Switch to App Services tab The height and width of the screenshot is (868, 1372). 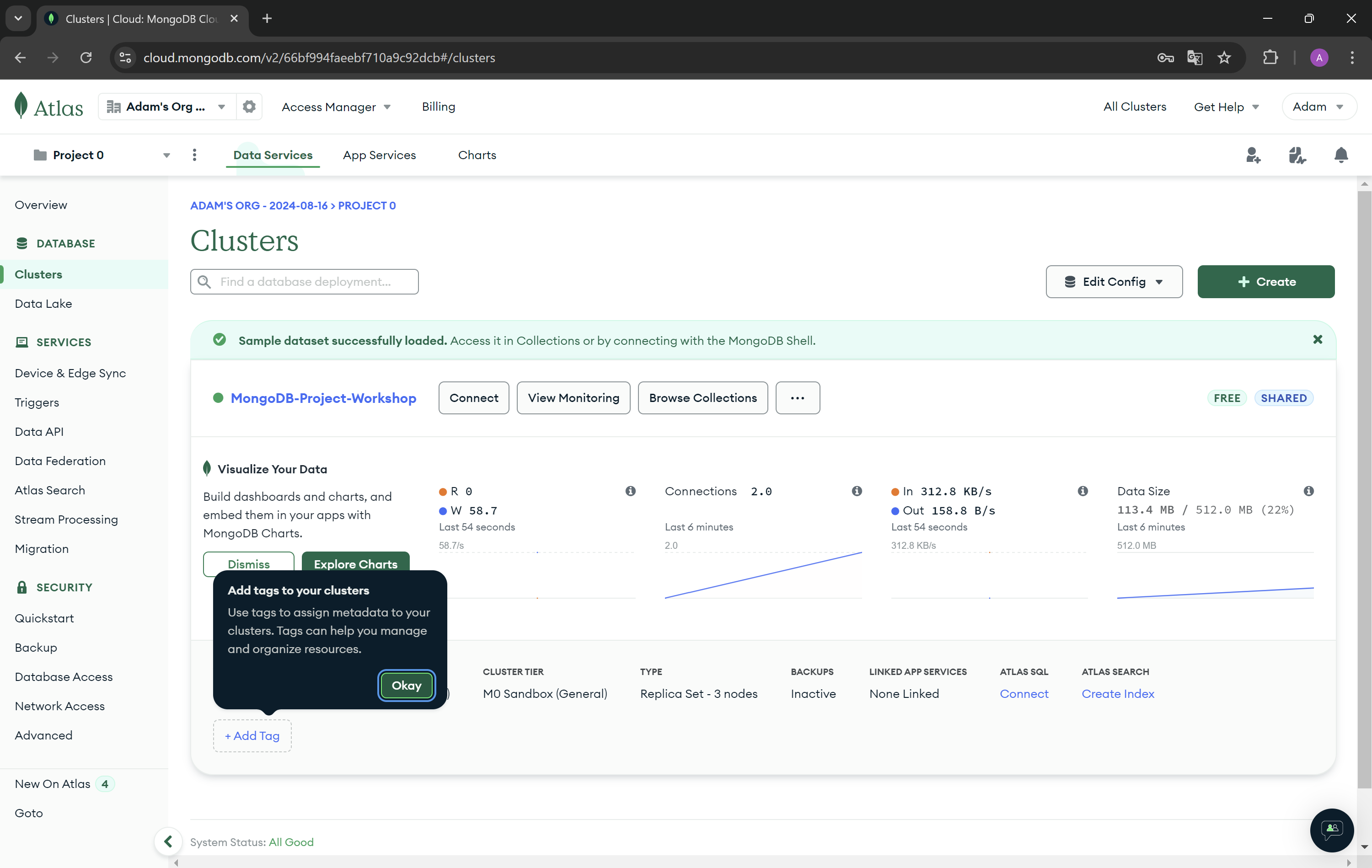click(379, 155)
